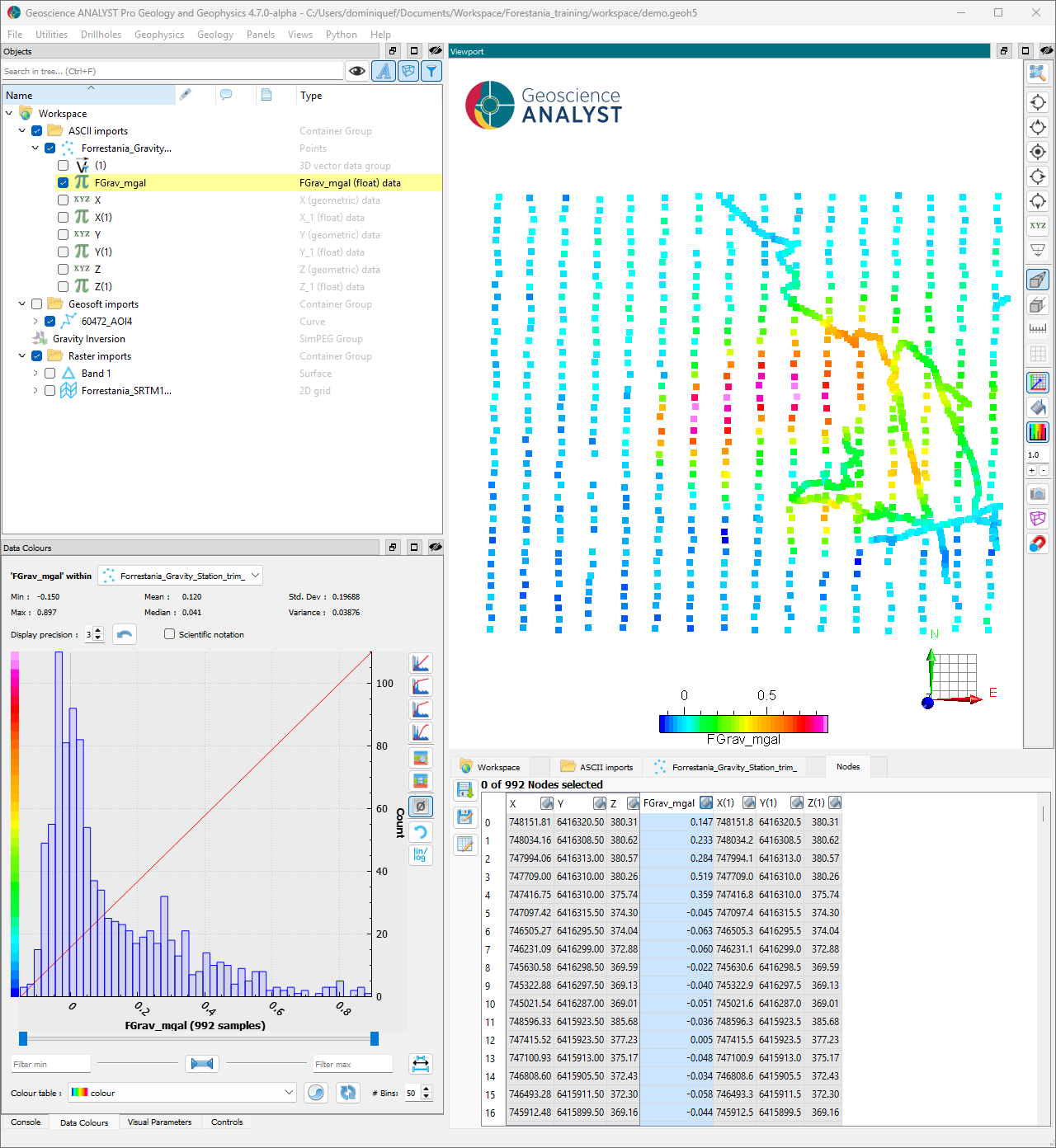1056x1148 pixels.
Task: Expand the Band 1 surface item
Action: click(x=35, y=374)
